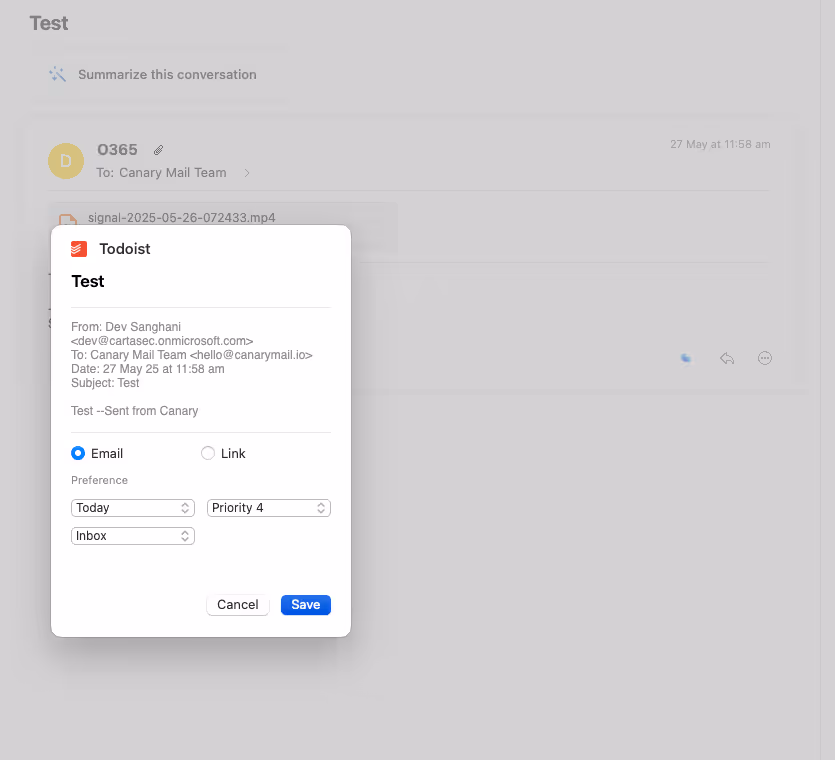Open the more options ellipsis icon

[765, 358]
